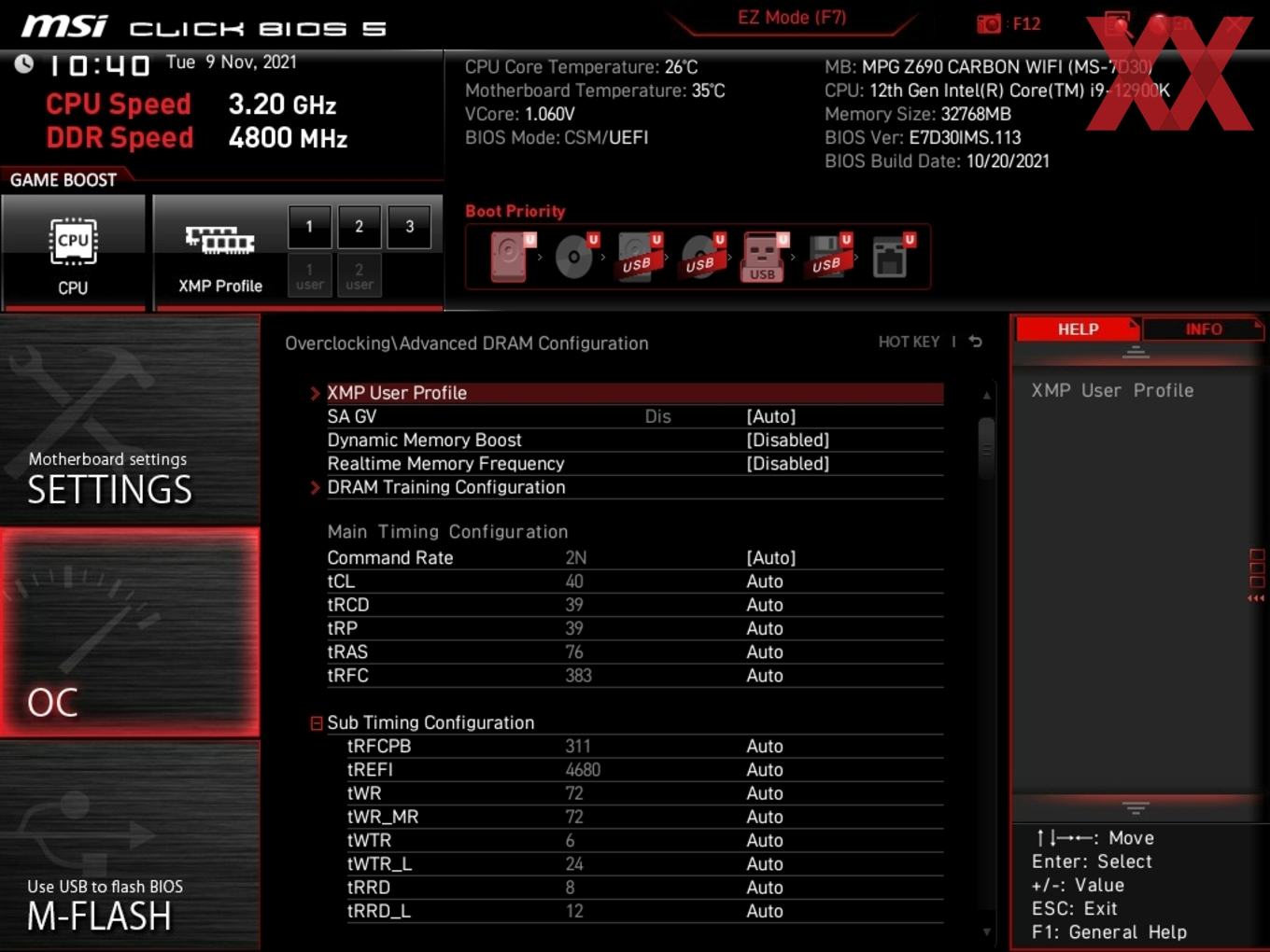Screen dimensions: 1270x952
Task: Edit the tWR_MR Auto value field
Action: point(765,818)
